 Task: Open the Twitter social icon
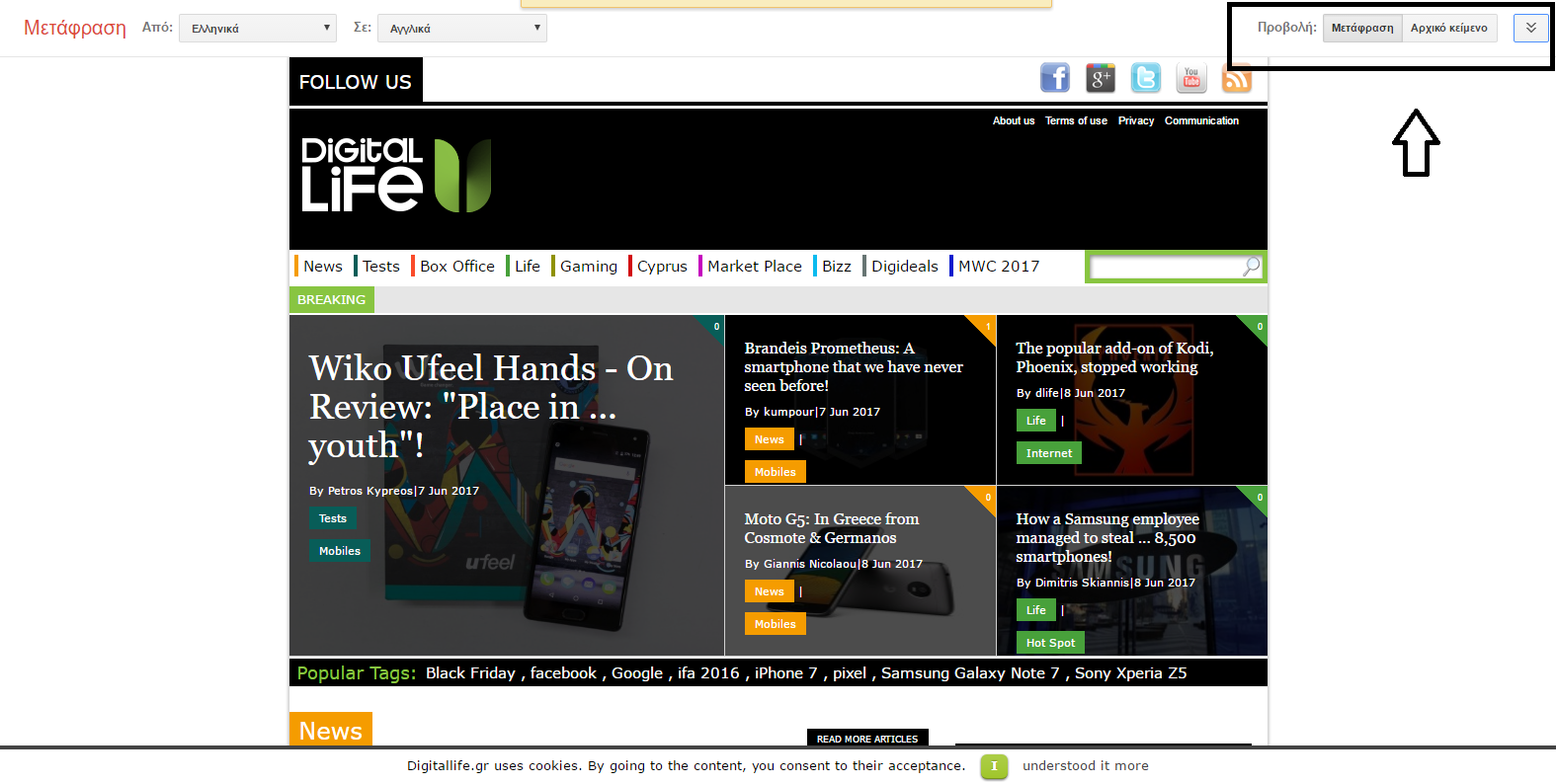click(x=1146, y=78)
